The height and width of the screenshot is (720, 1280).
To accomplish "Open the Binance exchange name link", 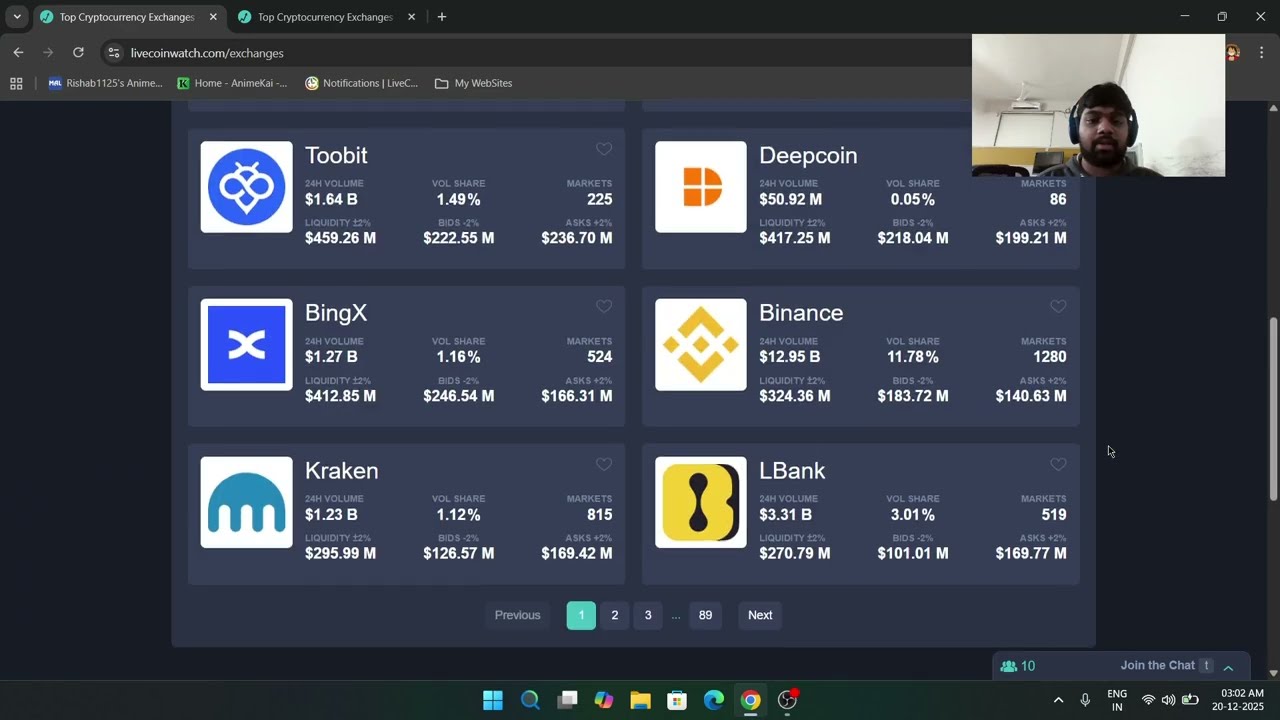I will tap(801, 313).
